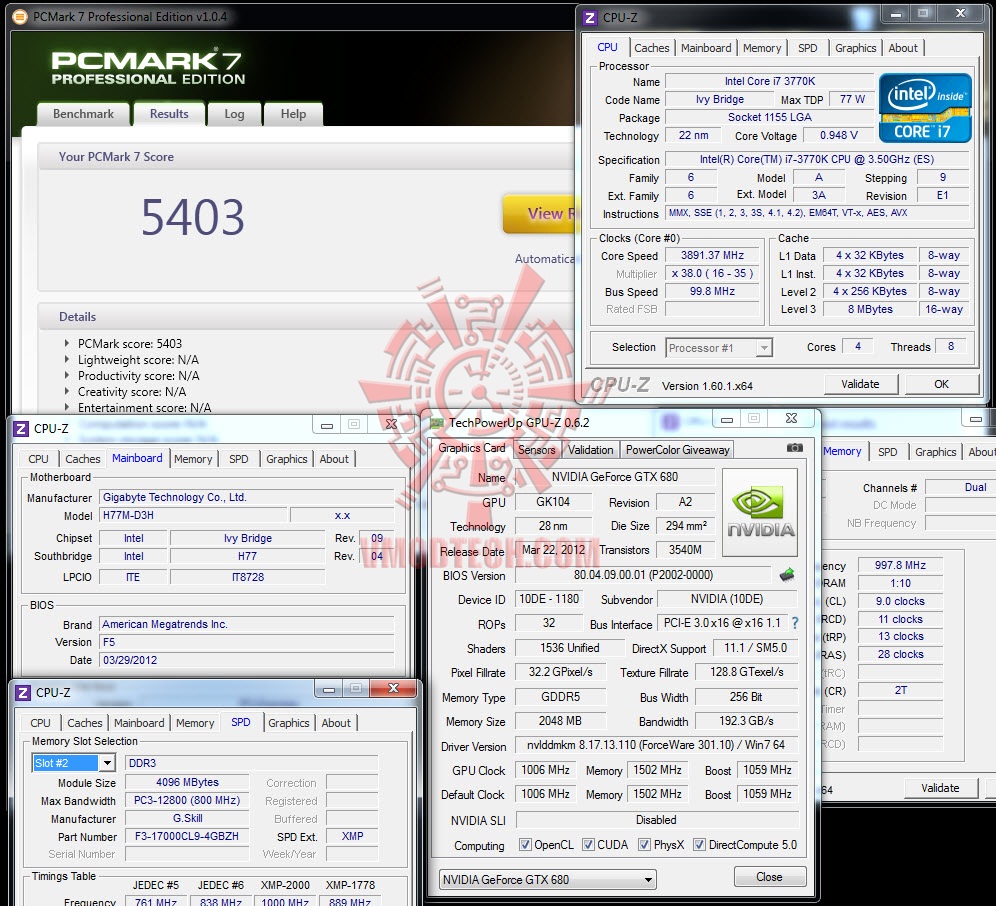Click the DRAM frequency 997.8 MHz
This screenshot has height=906, width=996.
(x=900, y=565)
